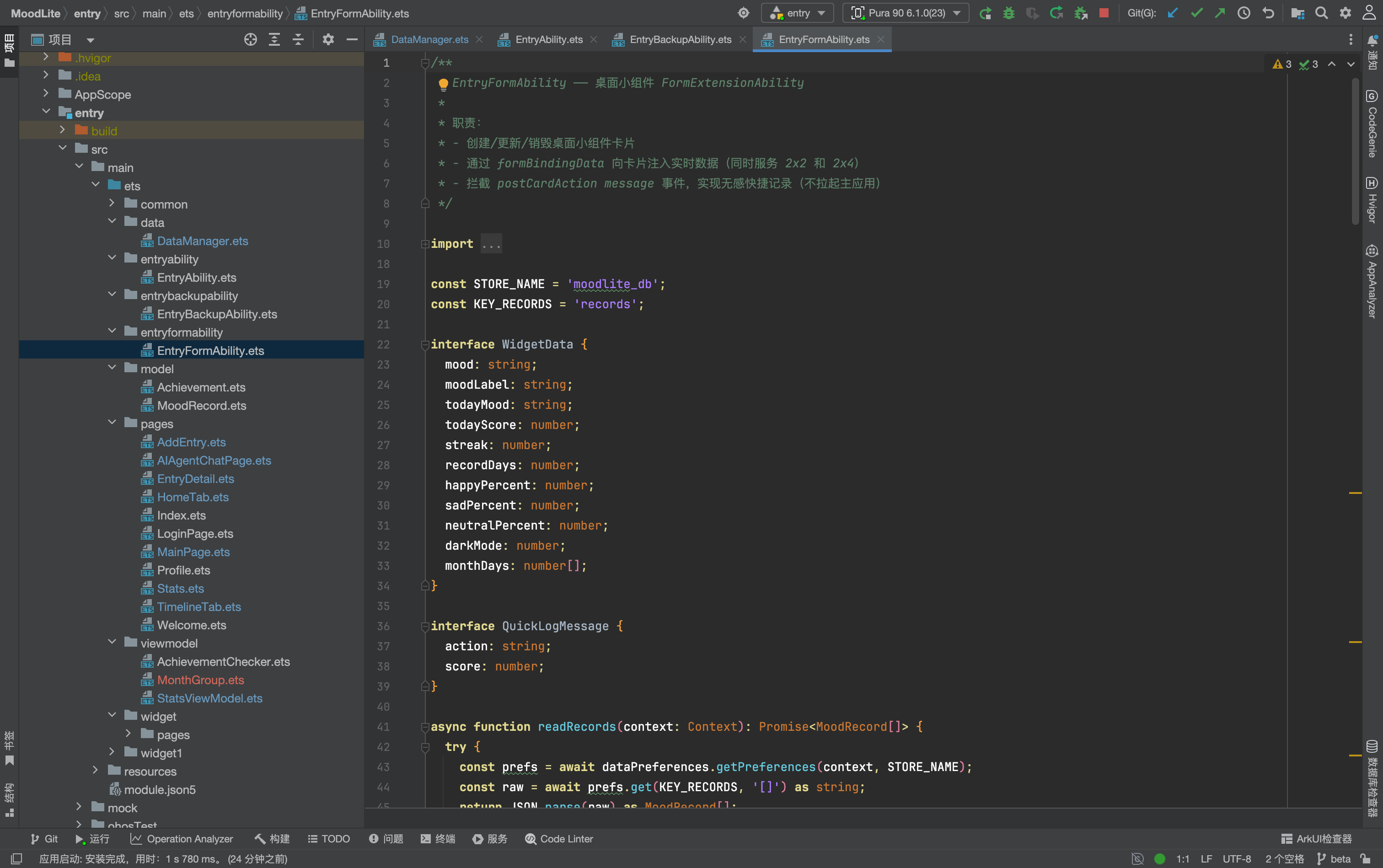1383x868 pixels.
Task: Click the expand all icon in project panel
Action: [274, 40]
